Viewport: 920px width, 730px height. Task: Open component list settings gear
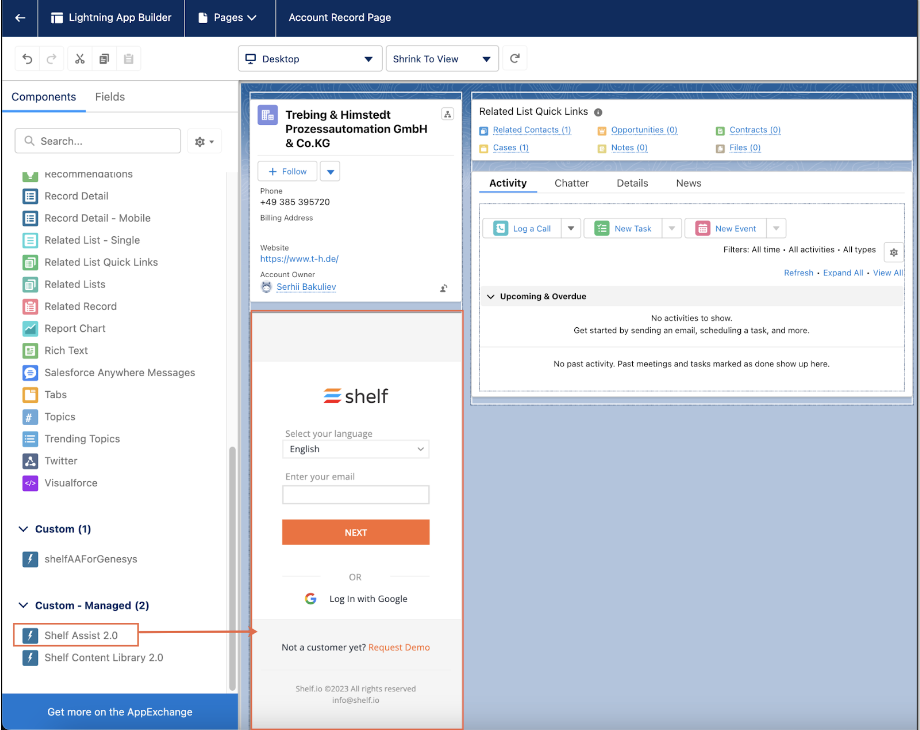pyautogui.click(x=204, y=141)
